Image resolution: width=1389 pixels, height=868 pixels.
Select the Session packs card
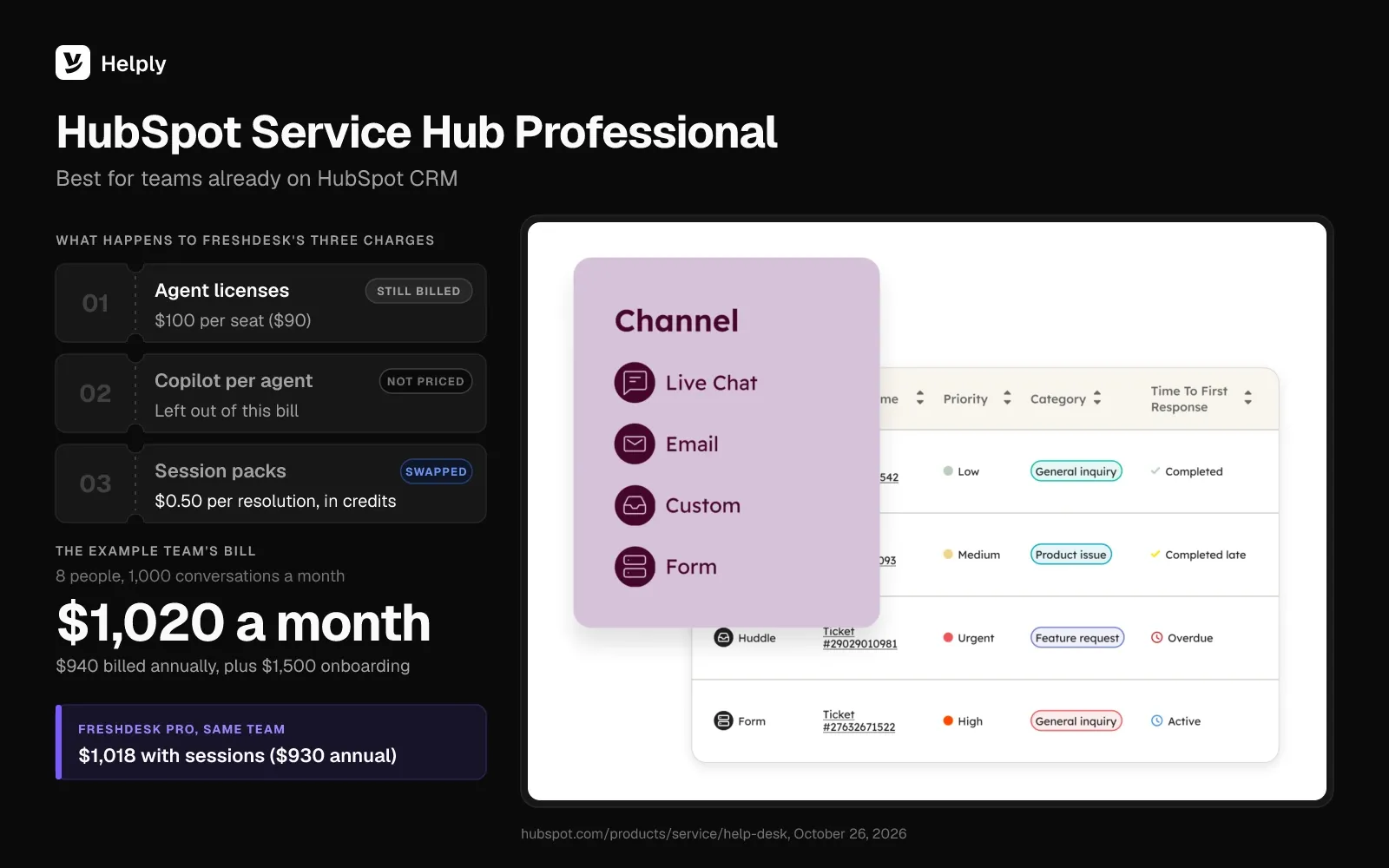pyautogui.click(x=271, y=483)
